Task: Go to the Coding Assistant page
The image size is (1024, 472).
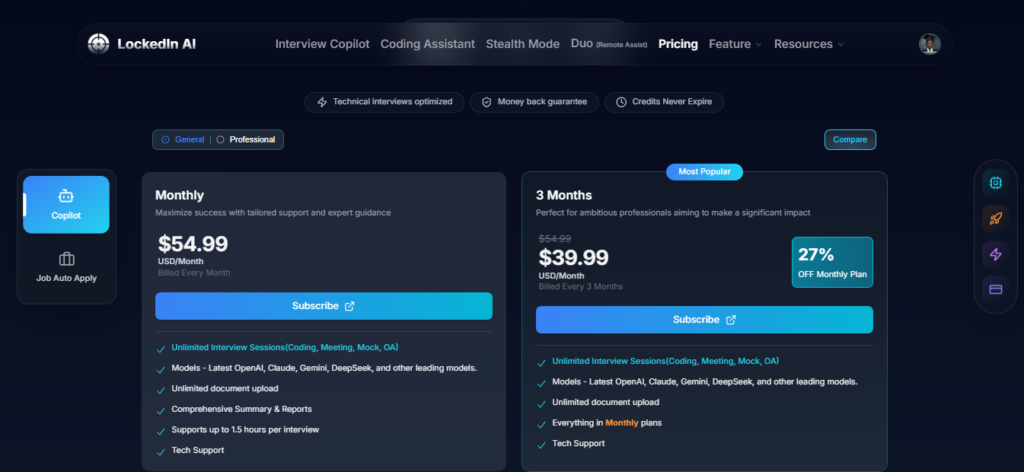Action: tap(427, 44)
